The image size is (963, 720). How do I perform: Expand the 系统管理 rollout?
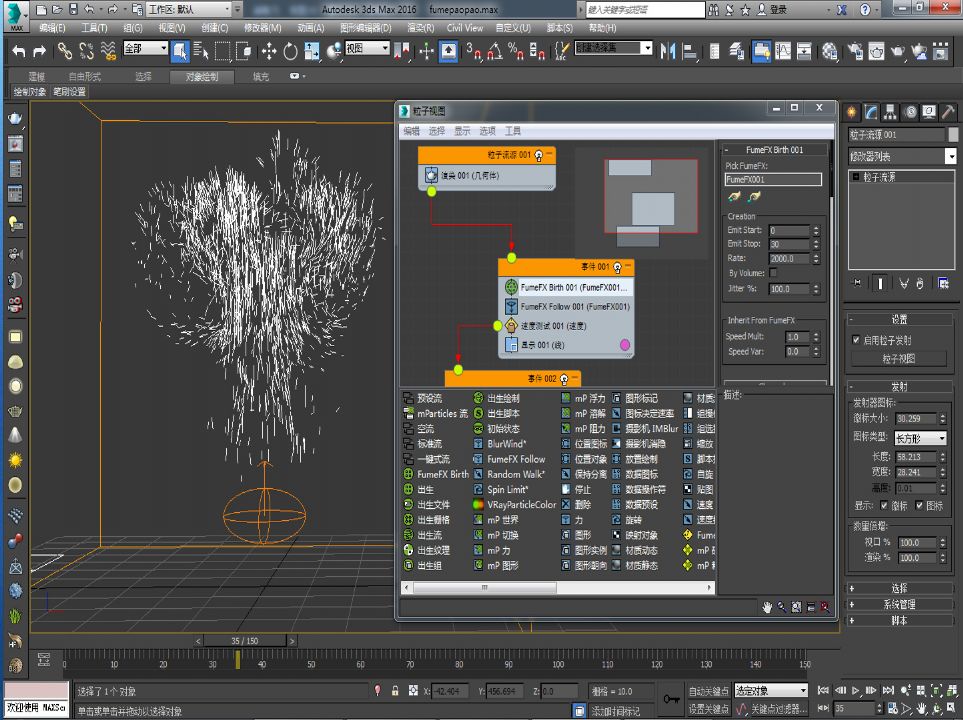click(x=900, y=605)
